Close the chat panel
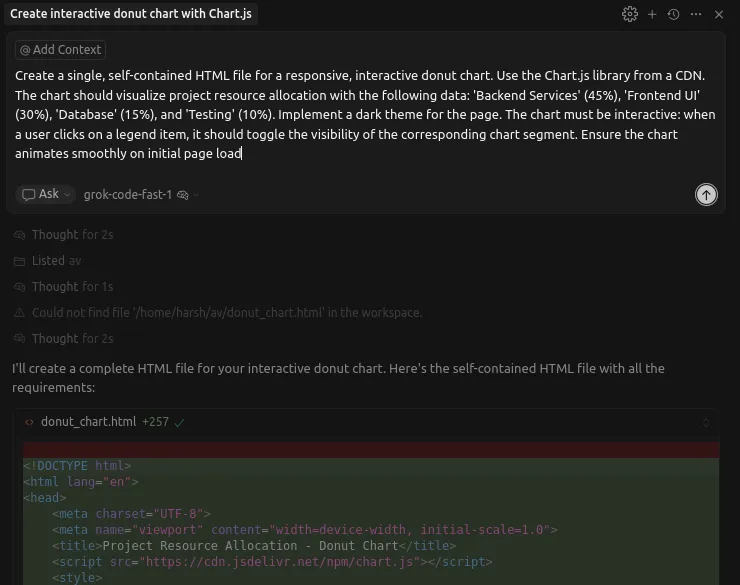The image size is (740, 585). [x=719, y=15]
